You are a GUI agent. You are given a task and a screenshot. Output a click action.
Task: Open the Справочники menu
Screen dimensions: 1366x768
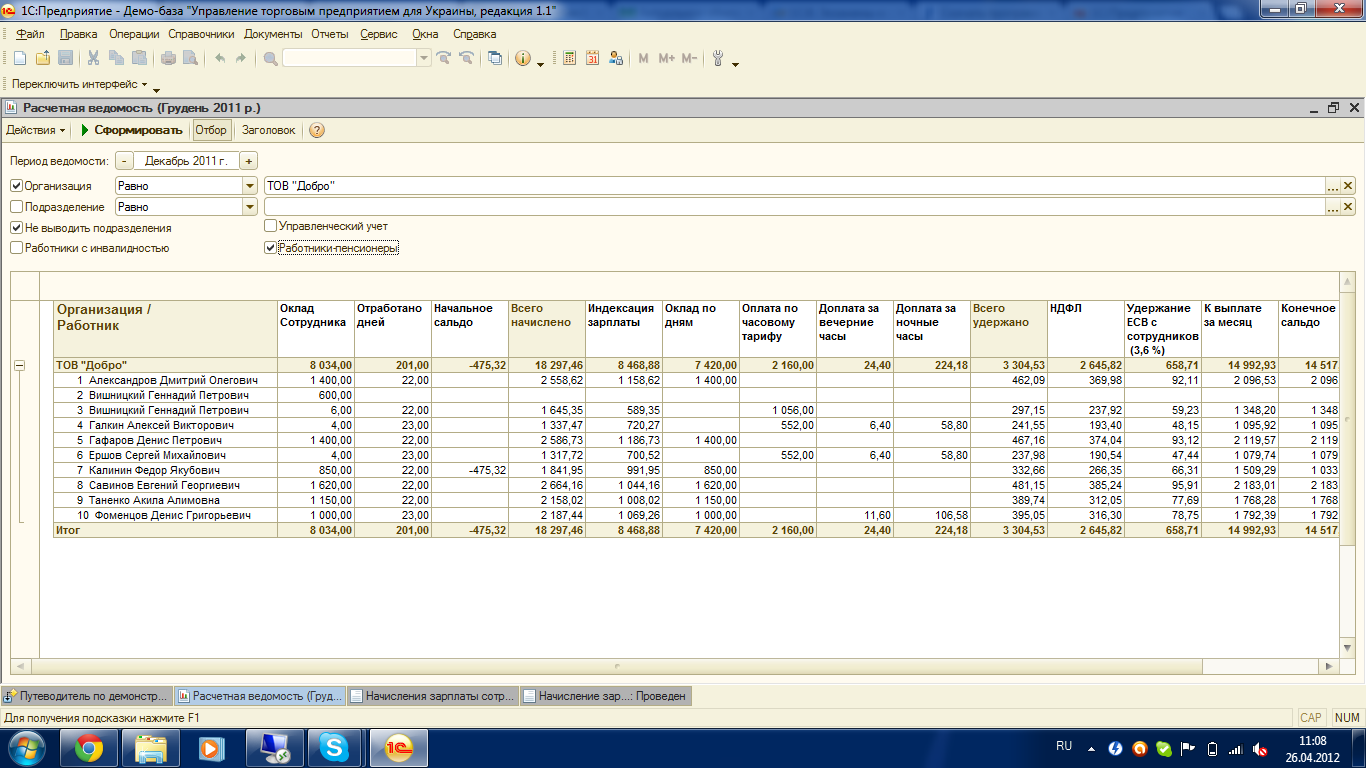pyautogui.click(x=201, y=34)
